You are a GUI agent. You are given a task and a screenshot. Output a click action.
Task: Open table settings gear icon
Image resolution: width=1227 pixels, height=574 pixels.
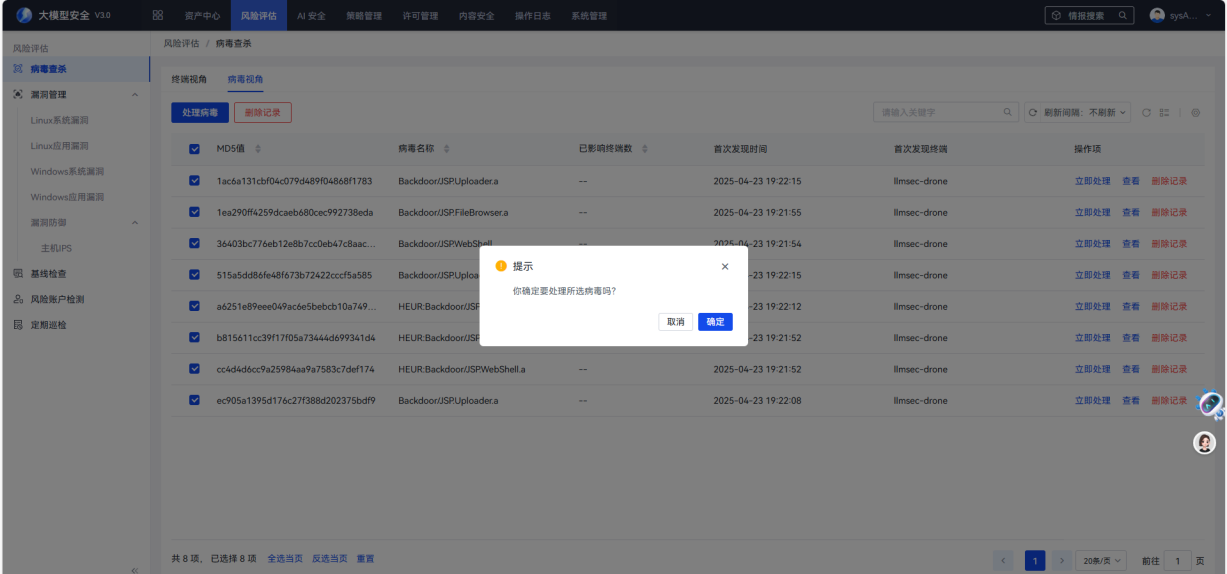[x=1195, y=113]
